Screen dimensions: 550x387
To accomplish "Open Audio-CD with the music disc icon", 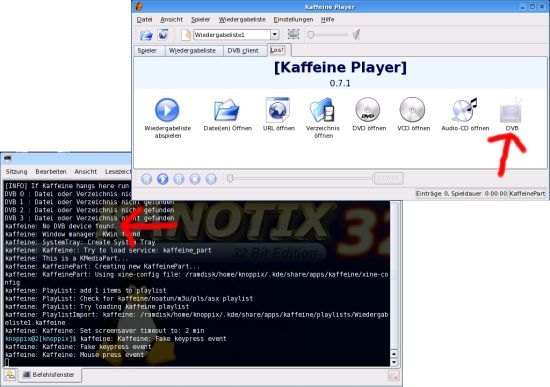I will point(464,109).
